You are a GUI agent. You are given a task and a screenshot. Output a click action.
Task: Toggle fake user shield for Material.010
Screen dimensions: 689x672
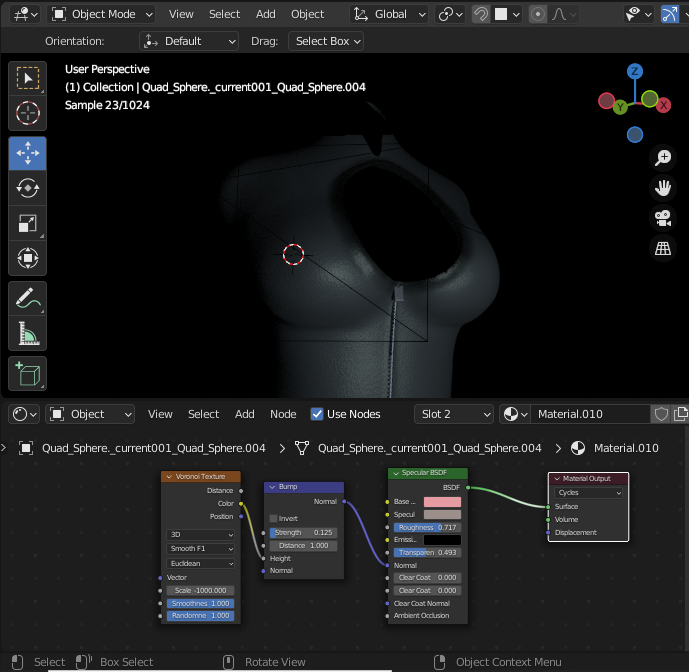tap(661, 414)
